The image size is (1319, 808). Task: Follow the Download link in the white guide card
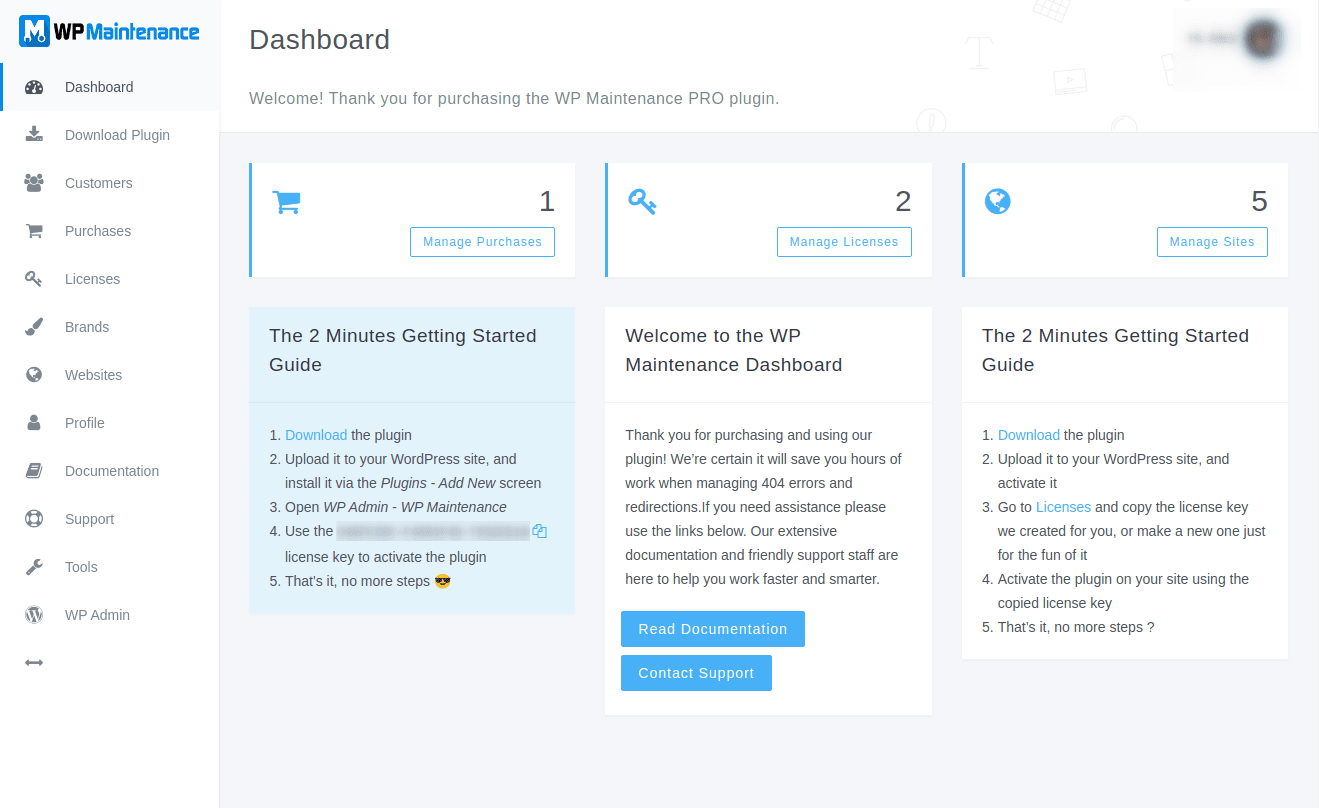(1029, 435)
